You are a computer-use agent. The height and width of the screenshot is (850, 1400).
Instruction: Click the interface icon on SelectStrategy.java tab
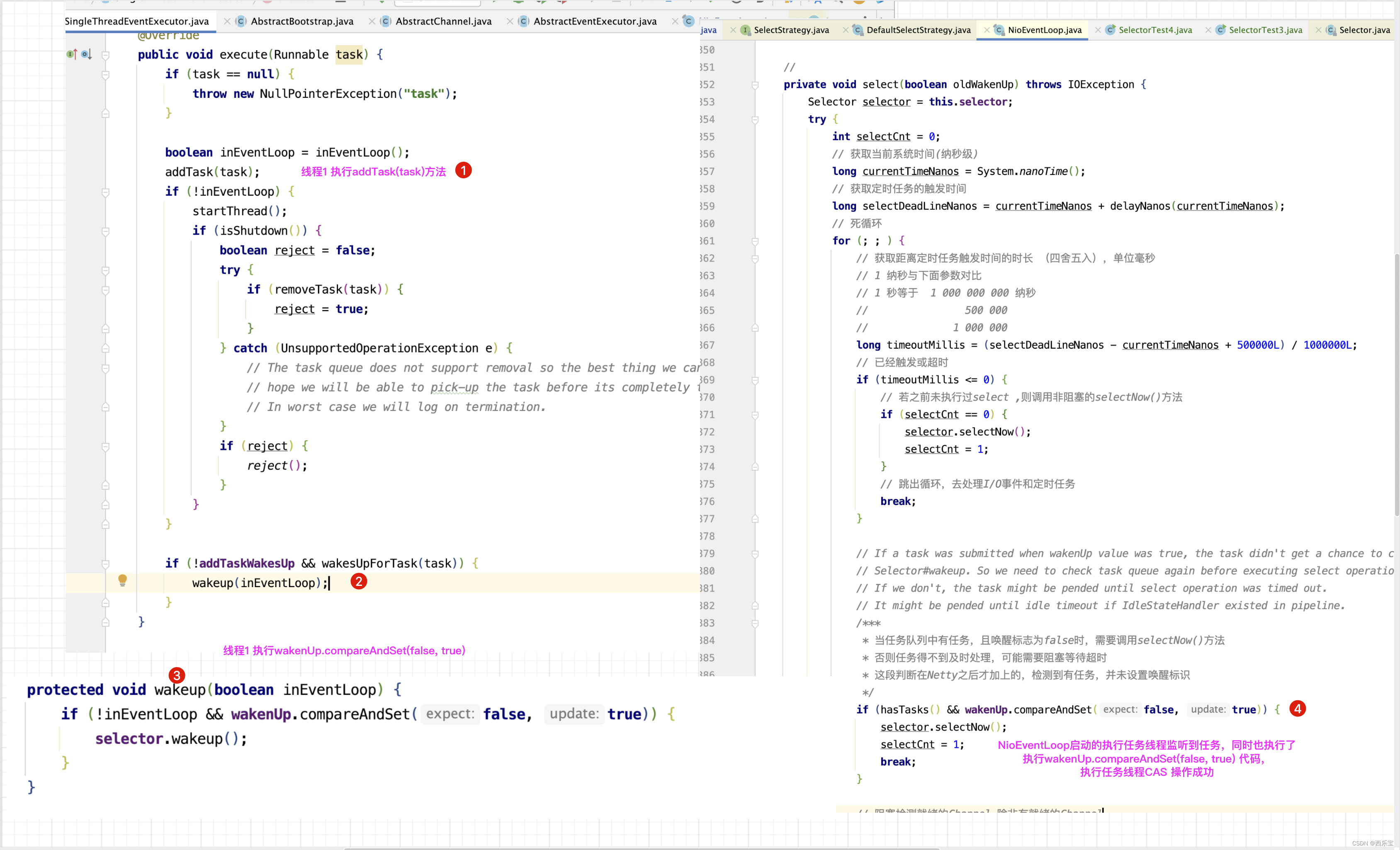tap(745, 30)
